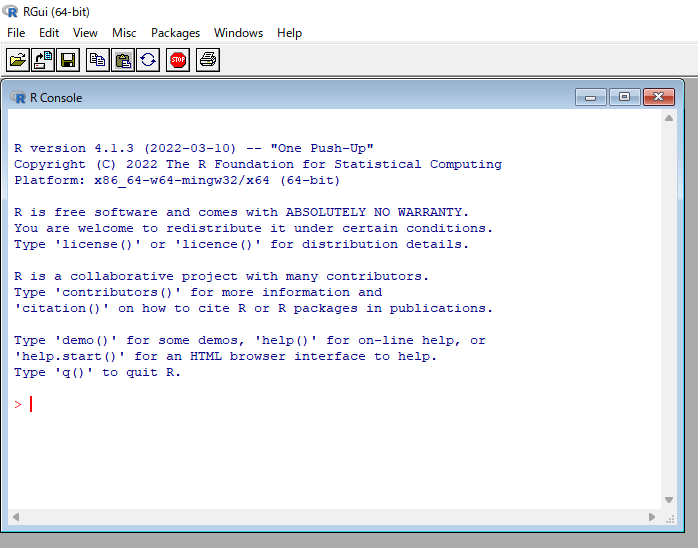Click the Save workspace floppy disk icon

point(68,60)
